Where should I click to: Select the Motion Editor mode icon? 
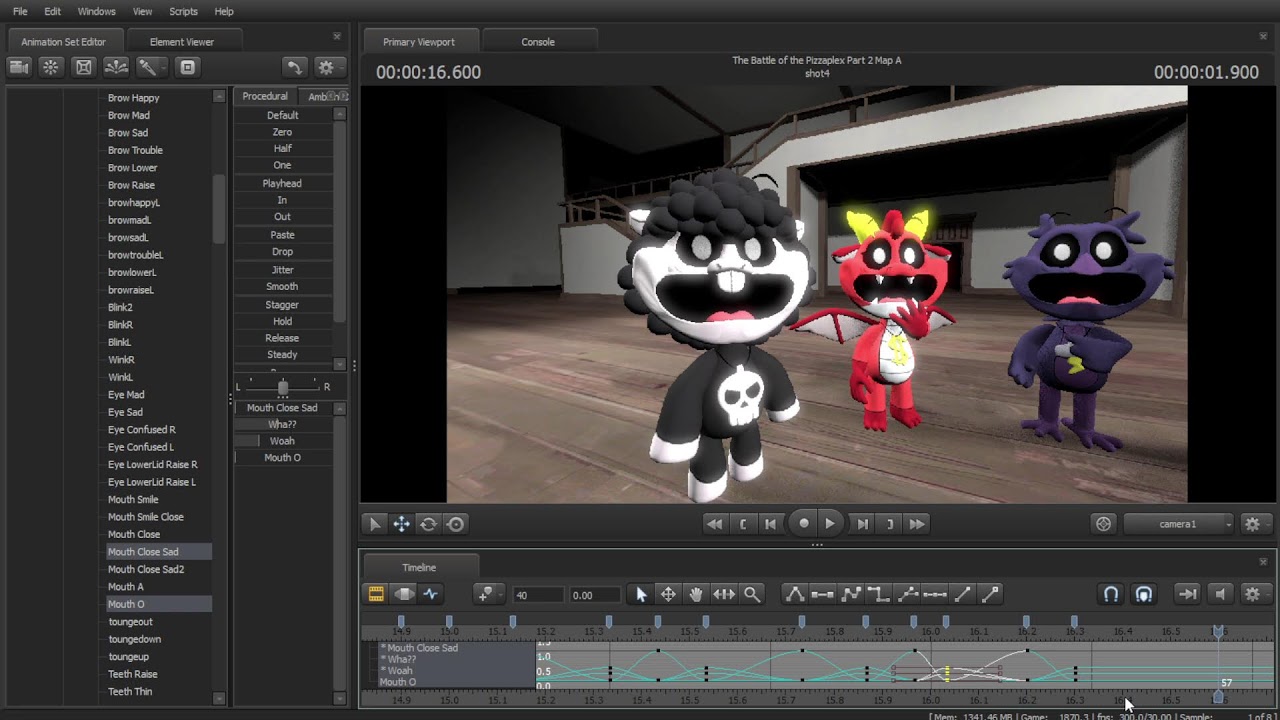point(403,594)
